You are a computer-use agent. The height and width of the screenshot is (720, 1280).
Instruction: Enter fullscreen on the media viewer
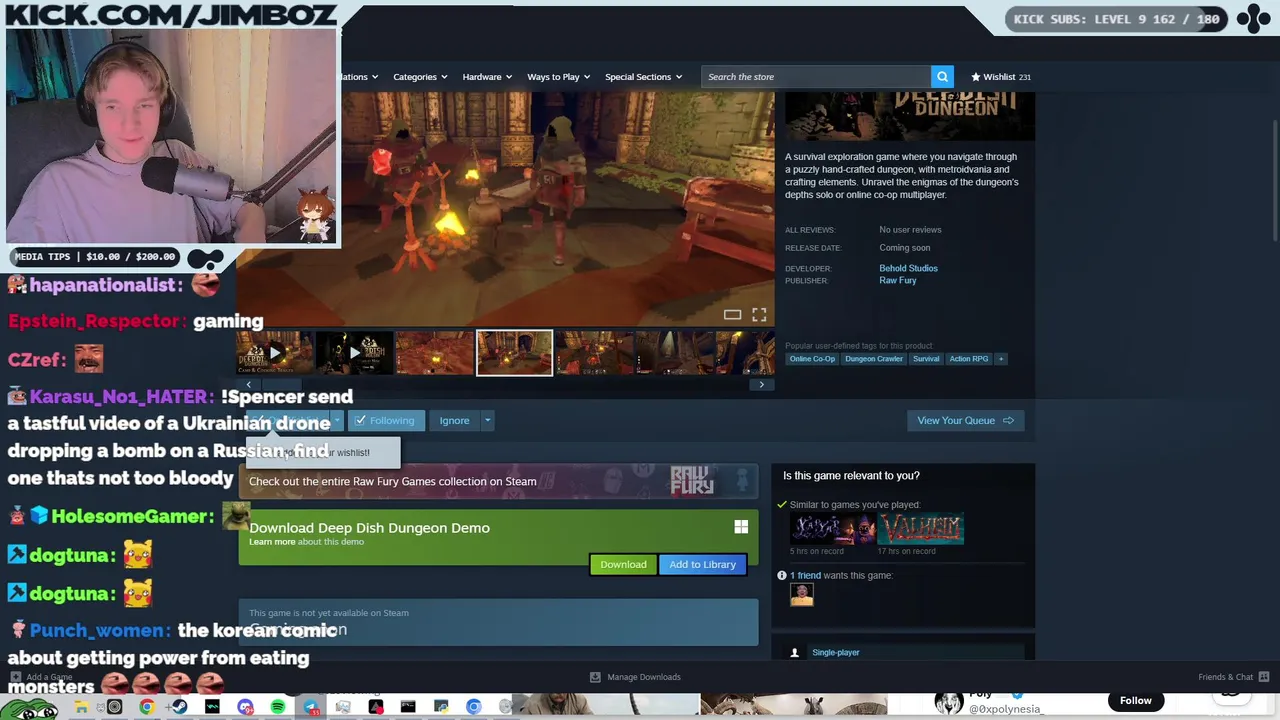(x=759, y=315)
